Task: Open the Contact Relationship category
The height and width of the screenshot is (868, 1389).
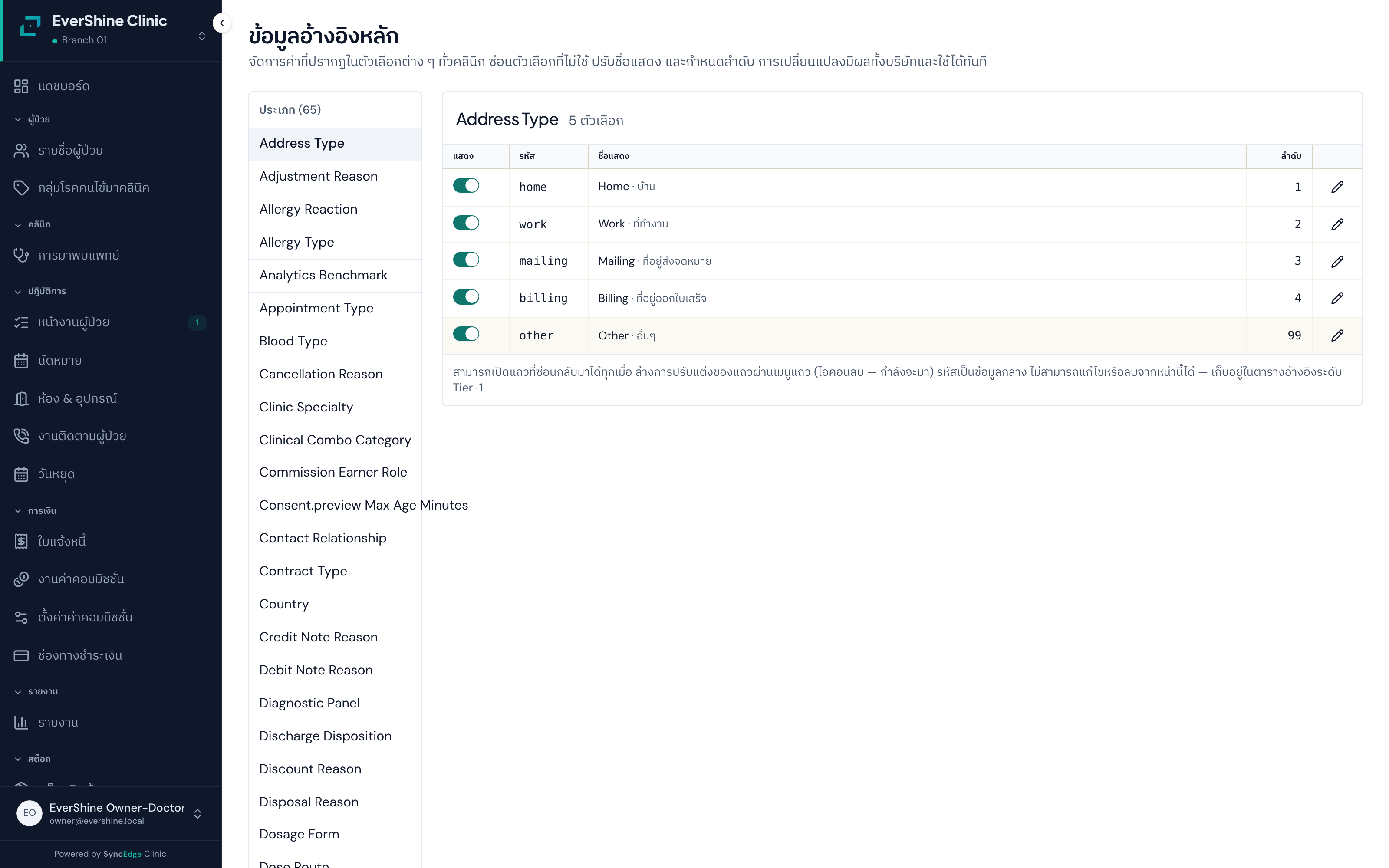Action: tap(335, 539)
